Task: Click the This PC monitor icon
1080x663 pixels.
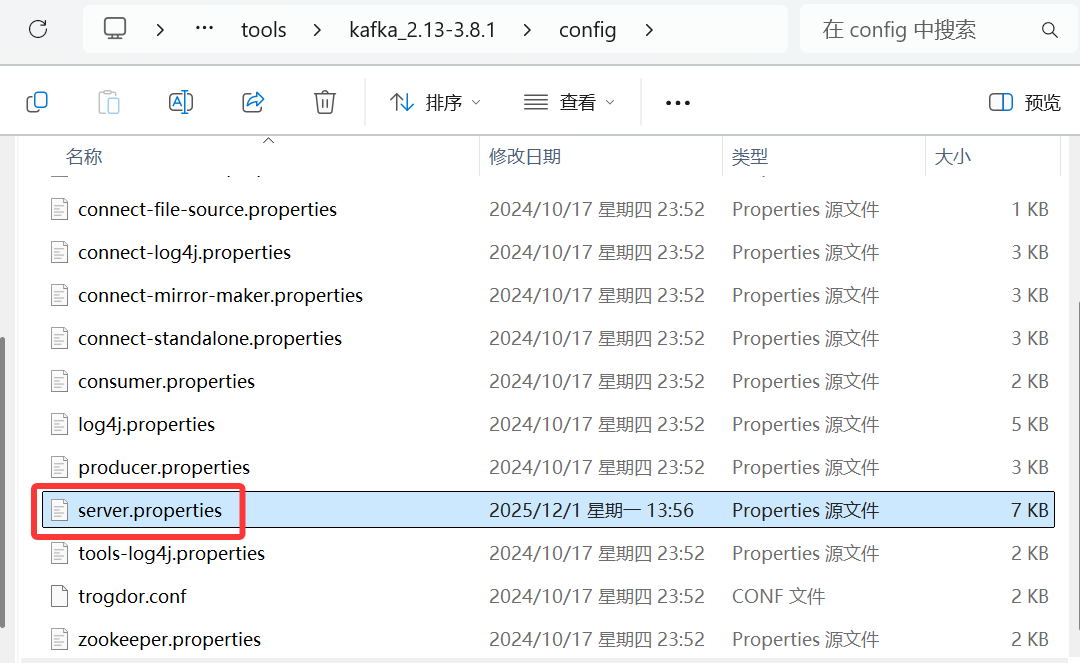Action: click(x=115, y=29)
